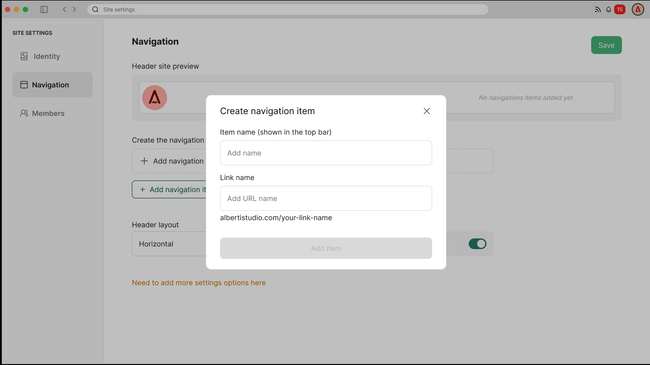The height and width of the screenshot is (365, 650).
Task: Click the Item name input field
Action: point(326,153)
